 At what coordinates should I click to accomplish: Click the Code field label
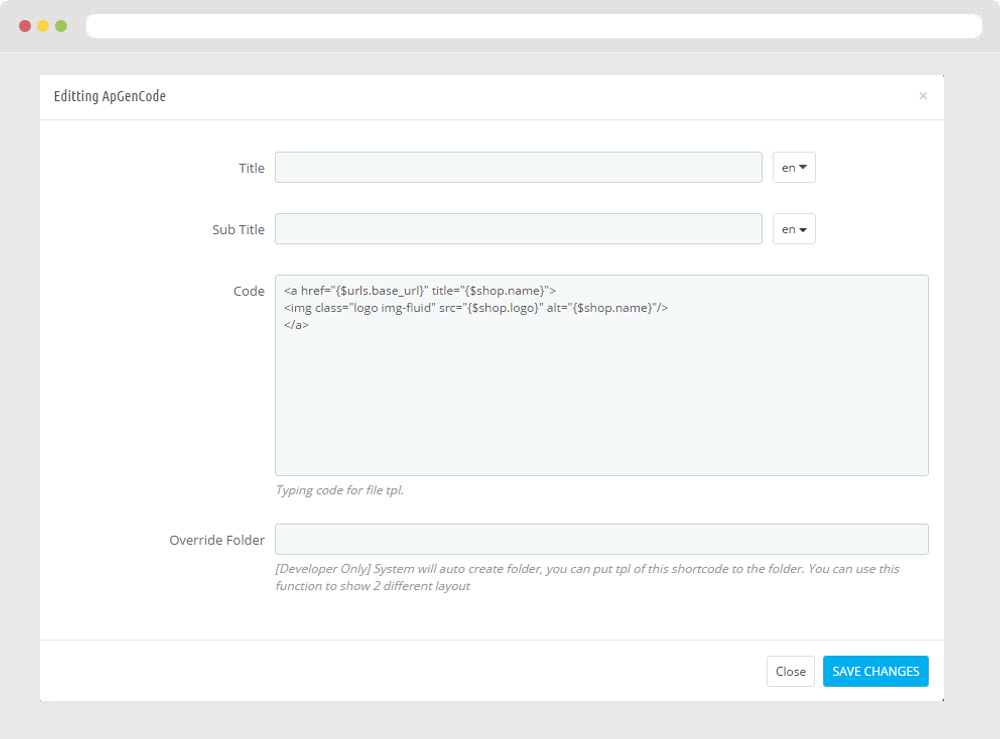pos(249,291)
